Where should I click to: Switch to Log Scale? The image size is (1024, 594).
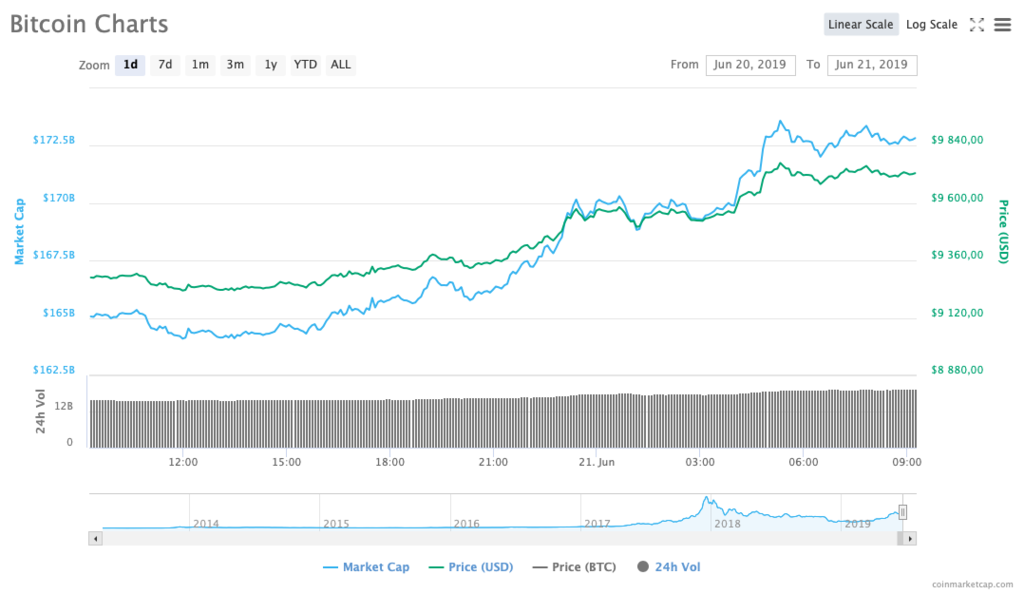[x=931, y=24]
